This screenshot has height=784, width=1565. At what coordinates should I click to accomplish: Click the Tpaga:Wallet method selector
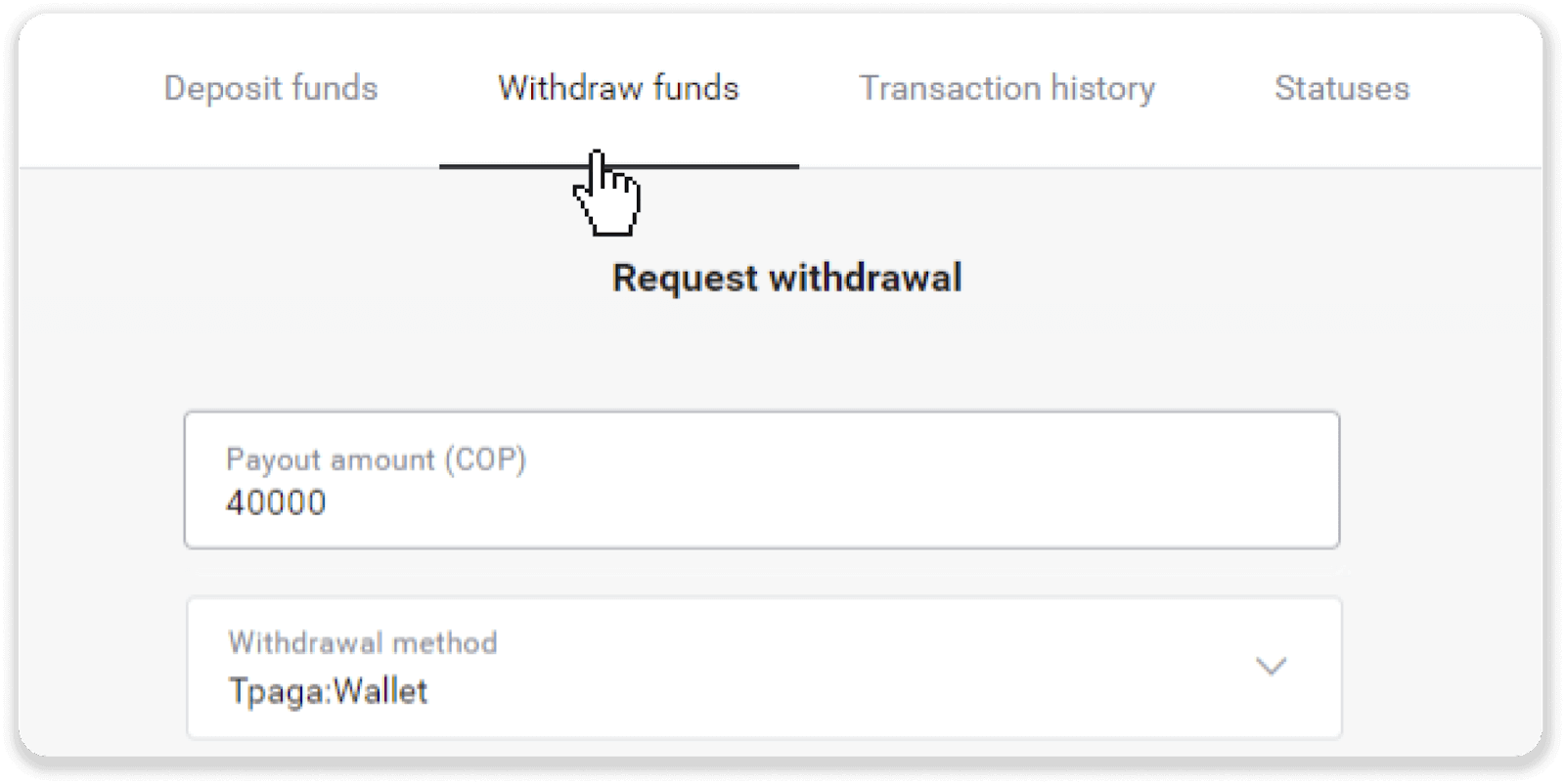763,666
